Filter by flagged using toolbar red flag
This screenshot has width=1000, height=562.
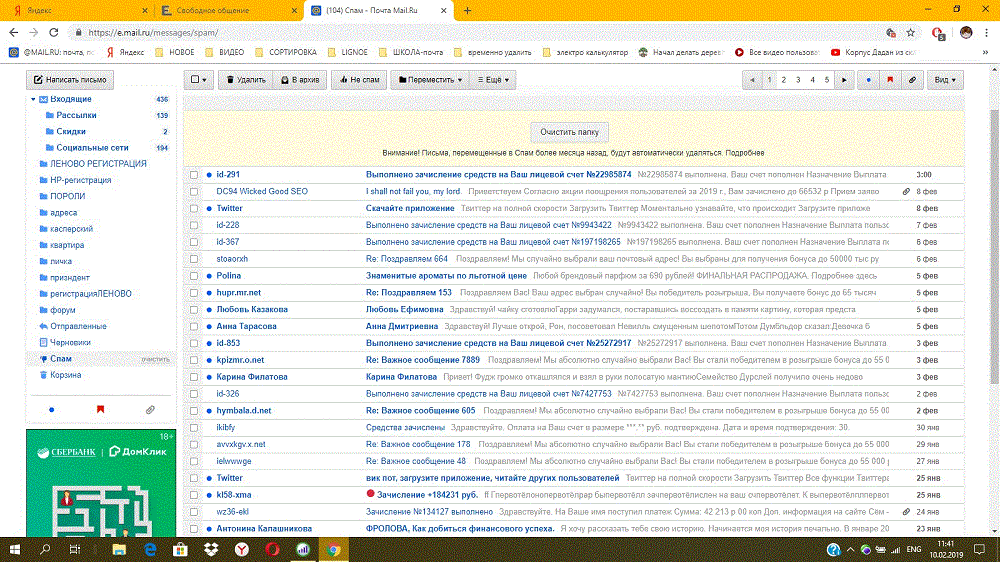click(x=889, y=79)
